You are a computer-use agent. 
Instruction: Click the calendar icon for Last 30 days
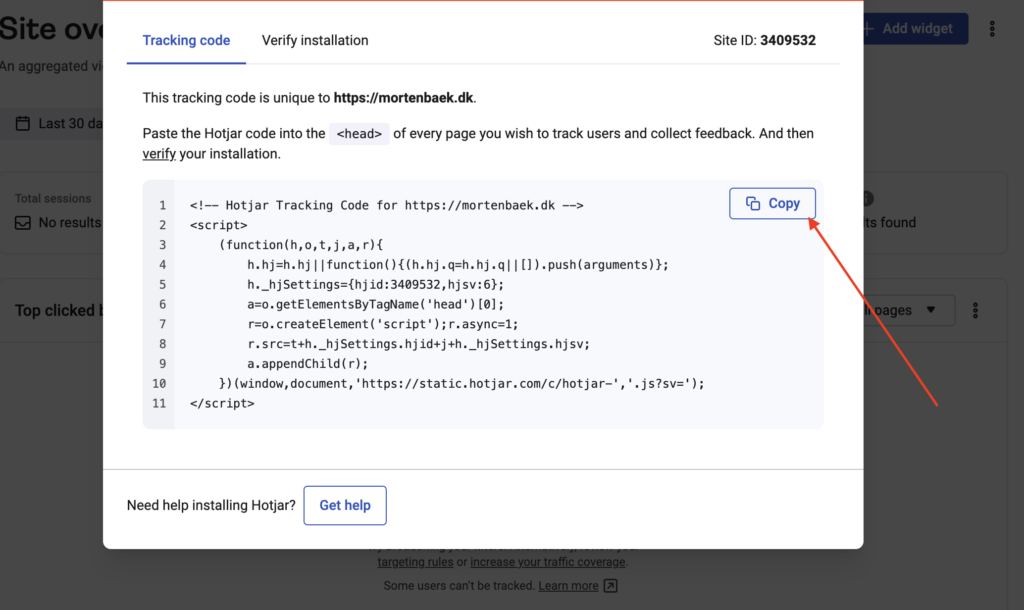click(x=23, y=124)
